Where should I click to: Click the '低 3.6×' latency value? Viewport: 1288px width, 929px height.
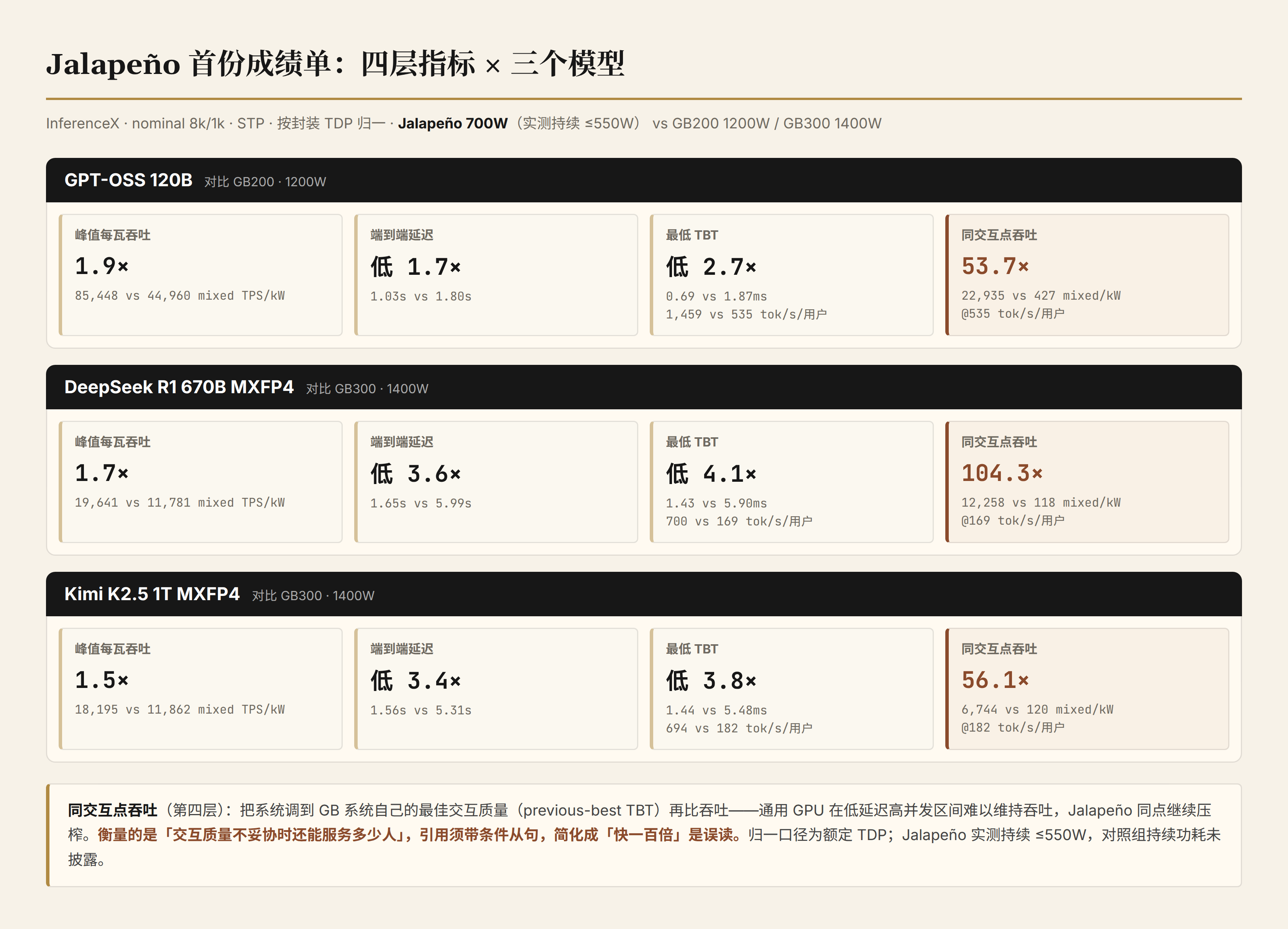point(416,474)
